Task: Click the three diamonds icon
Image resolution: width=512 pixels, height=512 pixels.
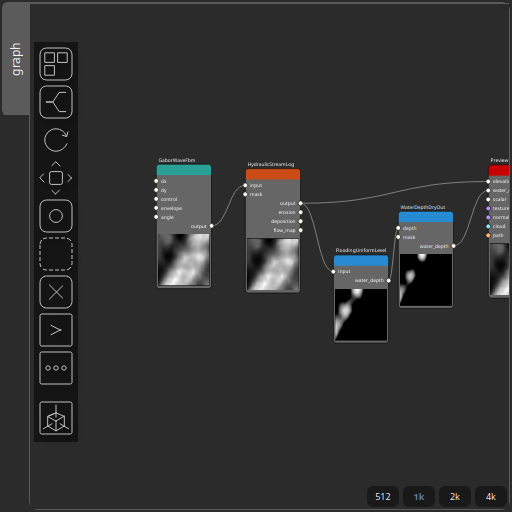Action: tap(56, 368)
